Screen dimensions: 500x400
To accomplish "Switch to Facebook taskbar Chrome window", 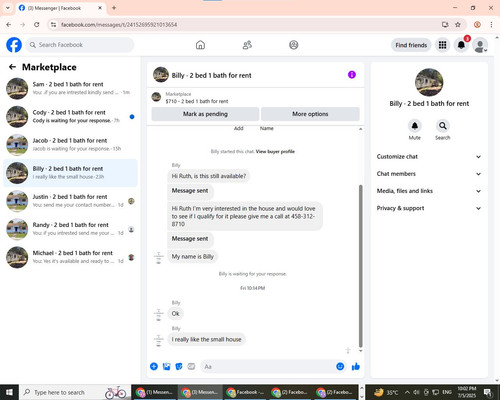I will coord(245,392).
